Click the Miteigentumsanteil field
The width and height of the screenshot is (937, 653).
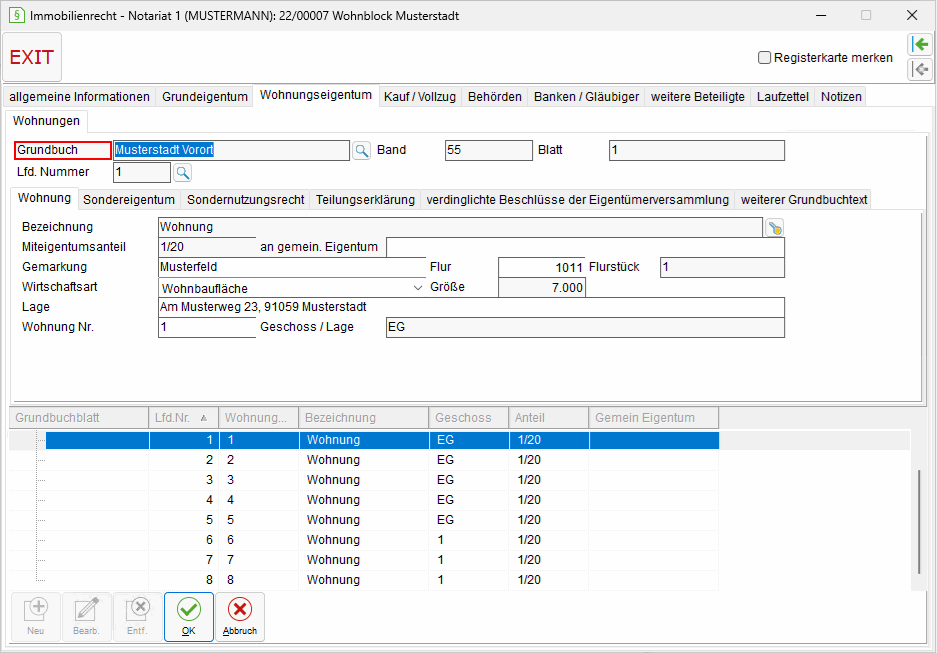(x=207, y=247)
